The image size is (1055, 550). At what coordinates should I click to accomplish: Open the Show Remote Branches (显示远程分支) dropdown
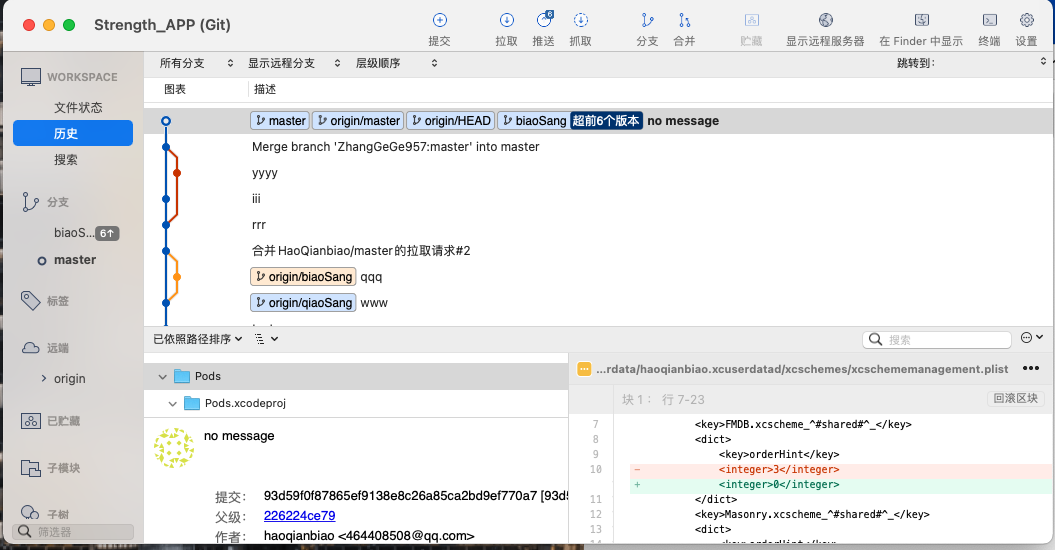click(x=295, y=63)
